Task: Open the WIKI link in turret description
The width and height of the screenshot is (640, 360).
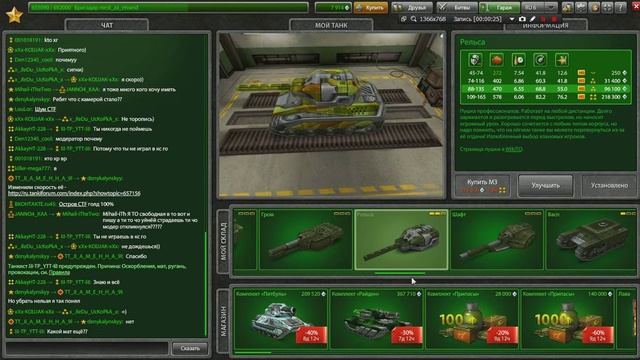Action: pyautogui.click(x=513, y=149)
